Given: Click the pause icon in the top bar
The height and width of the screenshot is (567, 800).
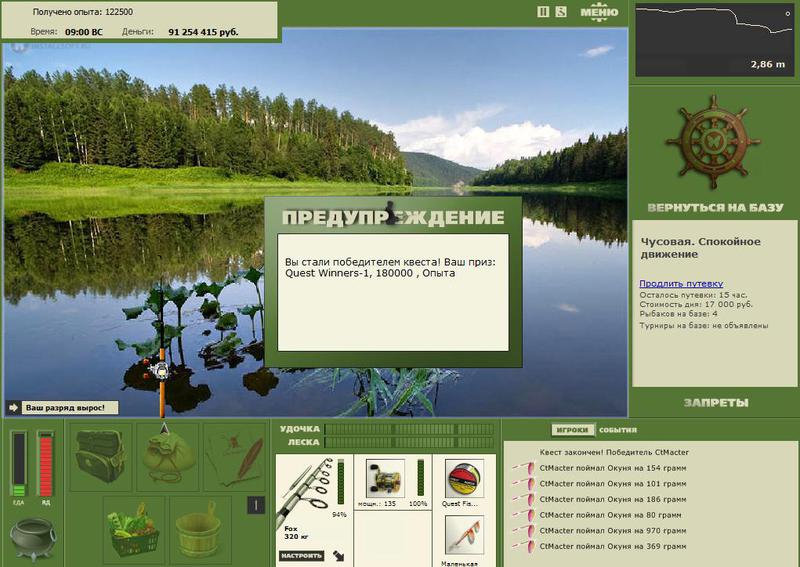Looking at the screenshot, I should point(543,12).
